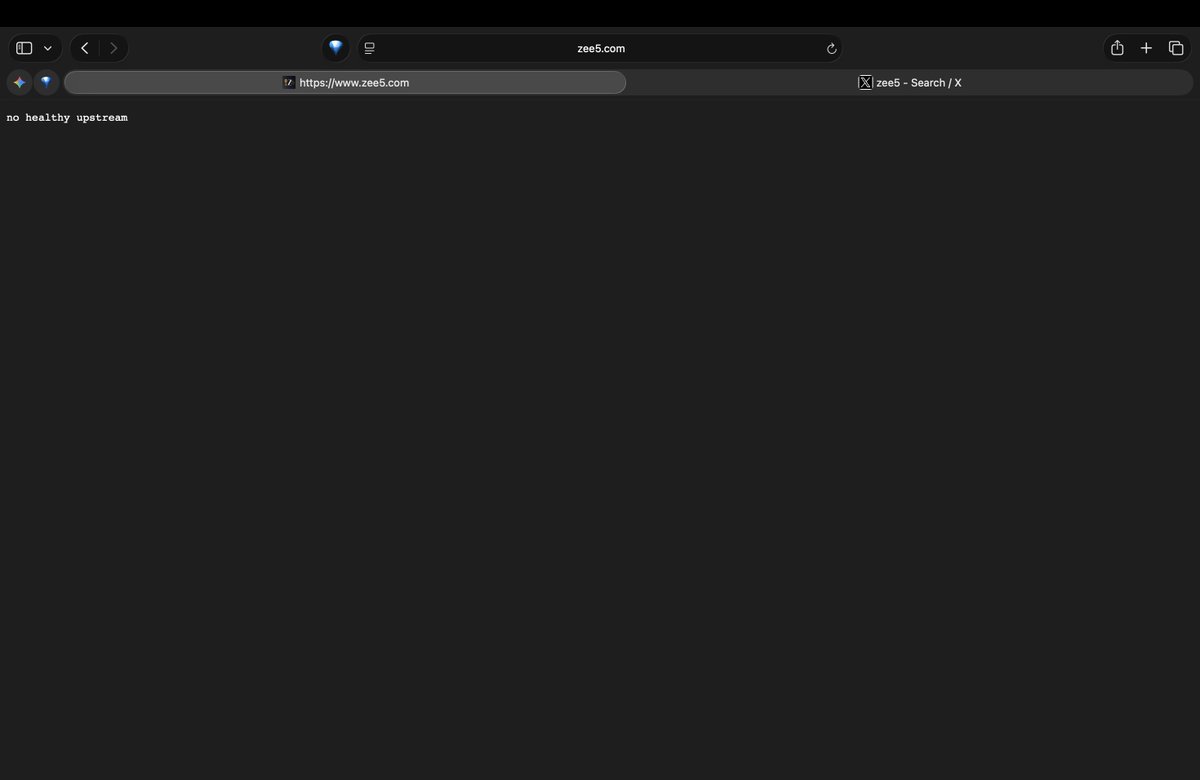
Task: Open the blue gem pinned tab
Action: [x=46, y=82]
